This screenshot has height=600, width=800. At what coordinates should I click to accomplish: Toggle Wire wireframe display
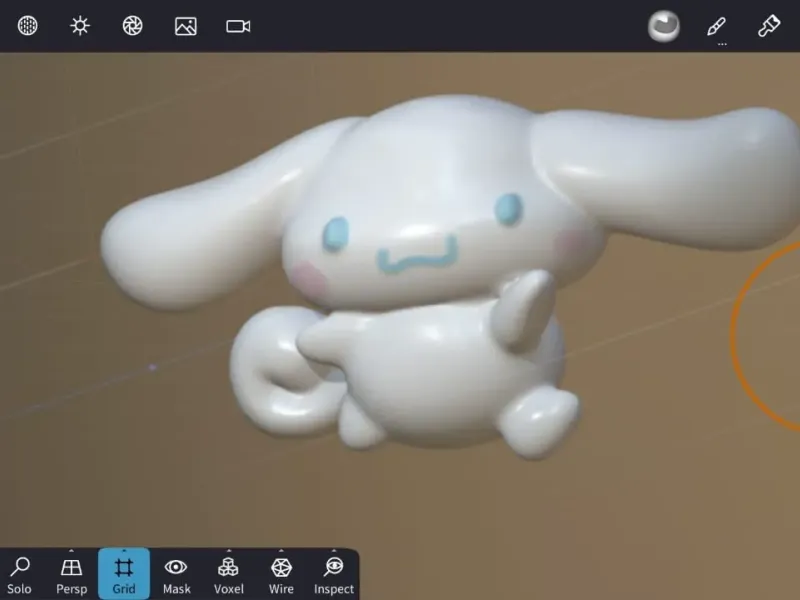(281, 575)
